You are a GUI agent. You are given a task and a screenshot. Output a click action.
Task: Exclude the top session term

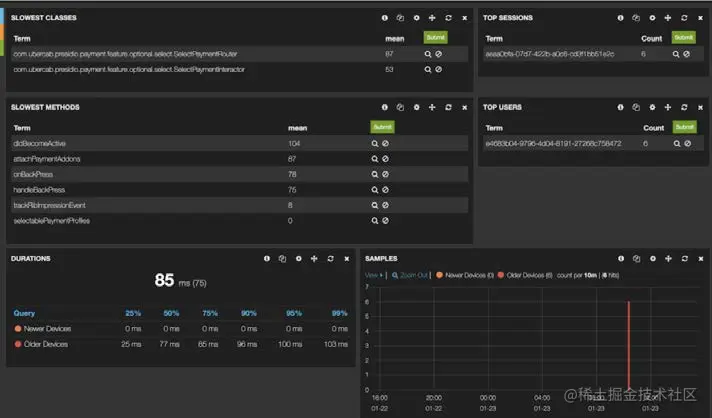click(686, 54)
